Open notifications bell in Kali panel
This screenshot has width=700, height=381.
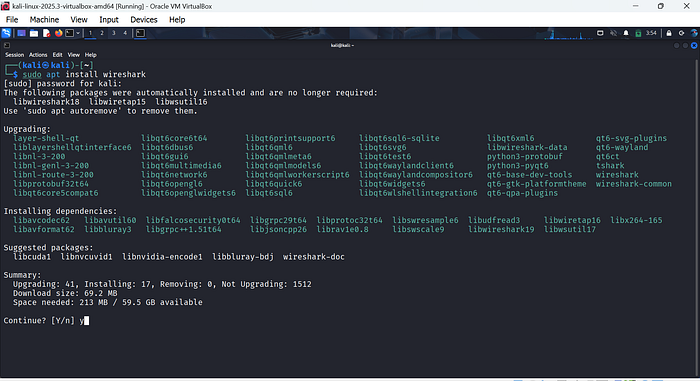coord(626,33)
